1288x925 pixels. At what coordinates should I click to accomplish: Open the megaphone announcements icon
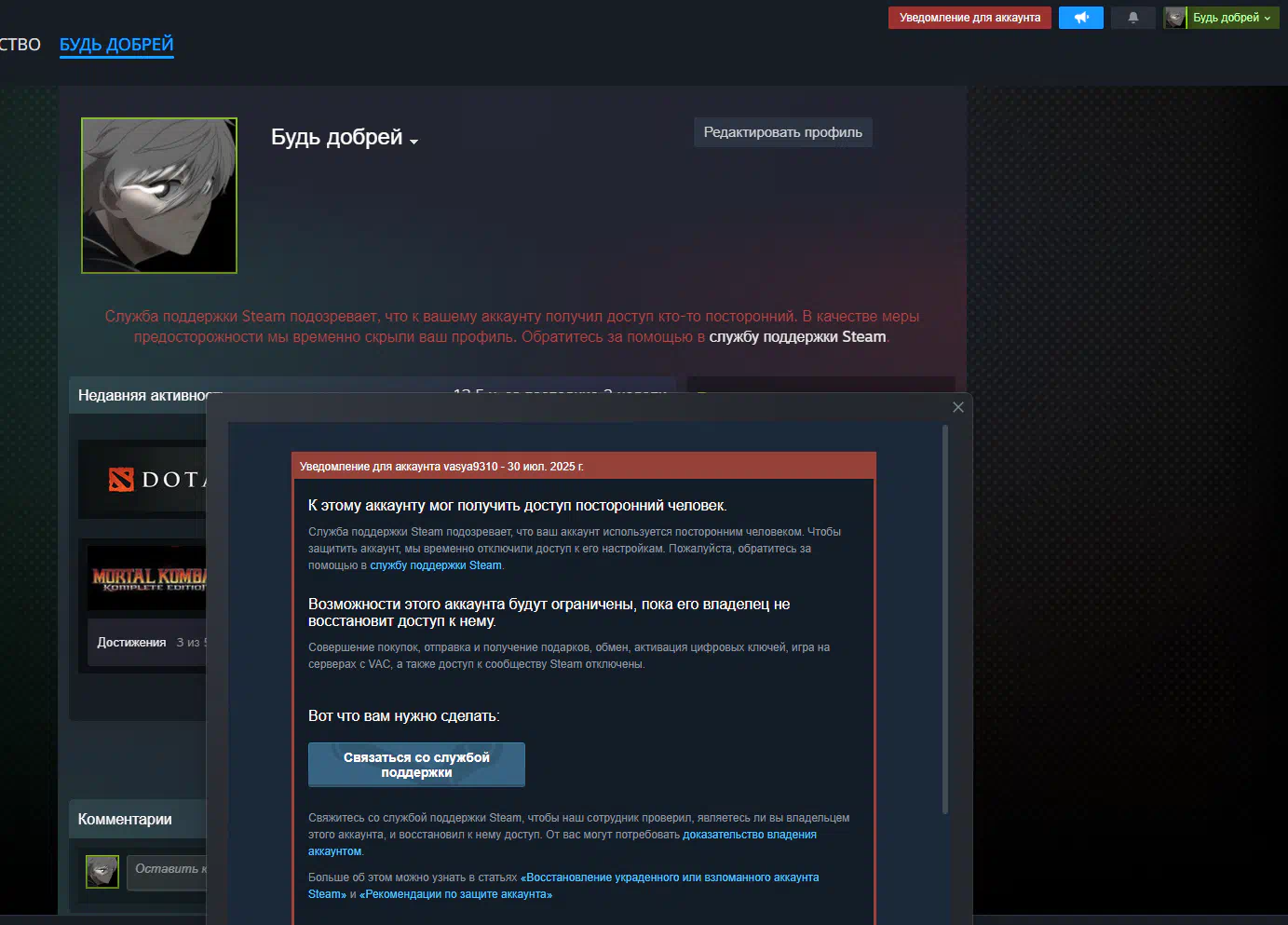tap(1081, 18)
